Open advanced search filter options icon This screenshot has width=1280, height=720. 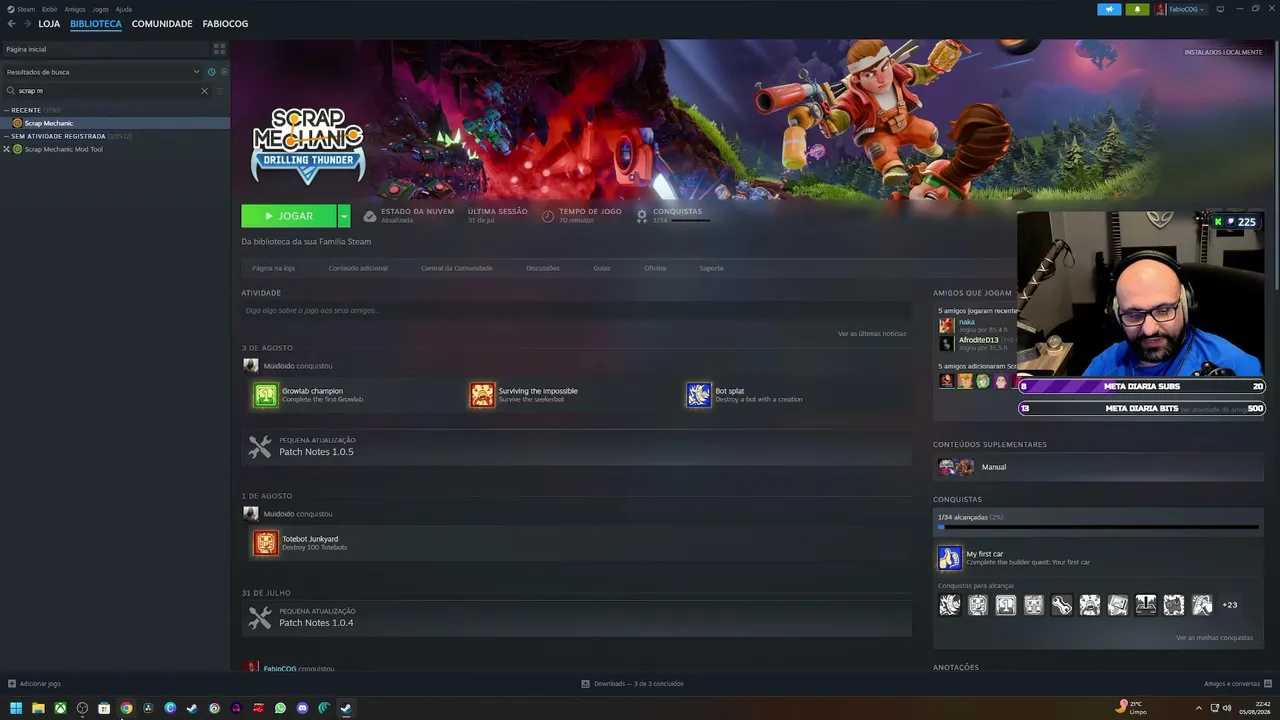point(220,91)
